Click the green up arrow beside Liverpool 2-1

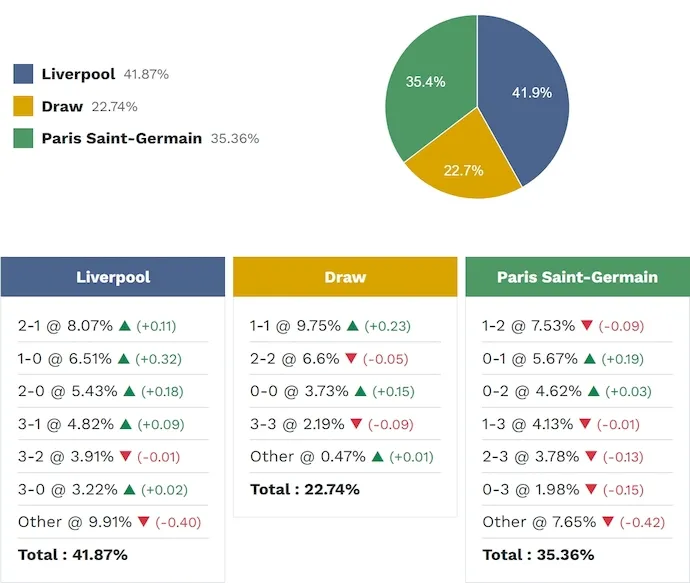(125, 326)
